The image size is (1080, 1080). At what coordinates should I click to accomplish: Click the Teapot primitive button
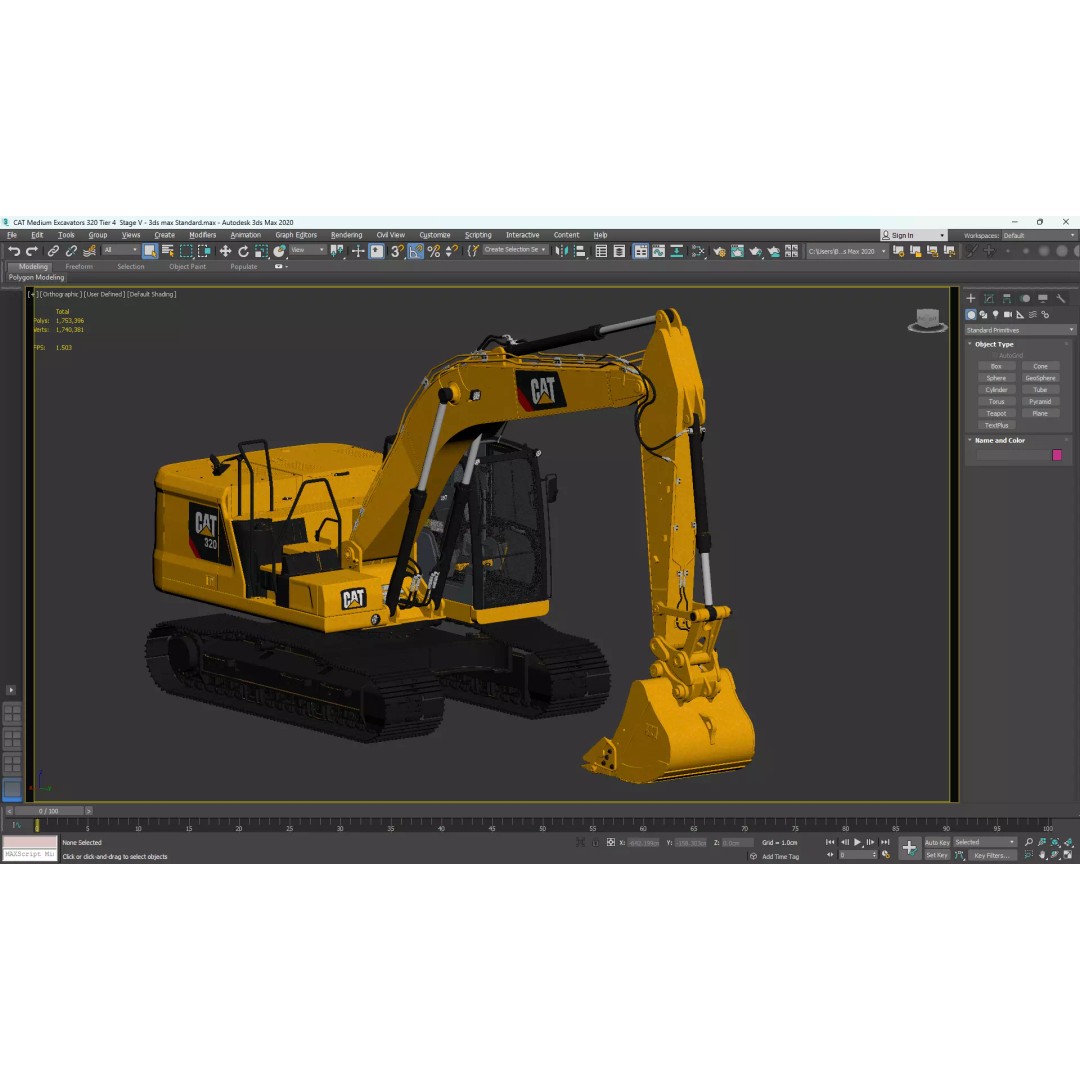click(996, 414)
